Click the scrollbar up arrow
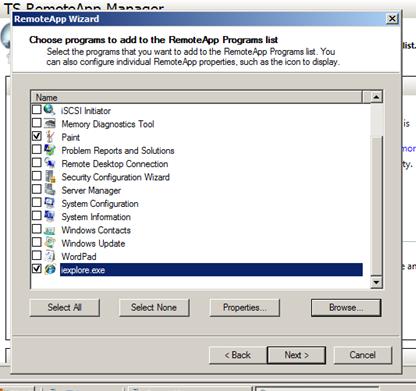The height and width of the screenshot is (391, 416). pyautogui.click(x=376, y=97)
